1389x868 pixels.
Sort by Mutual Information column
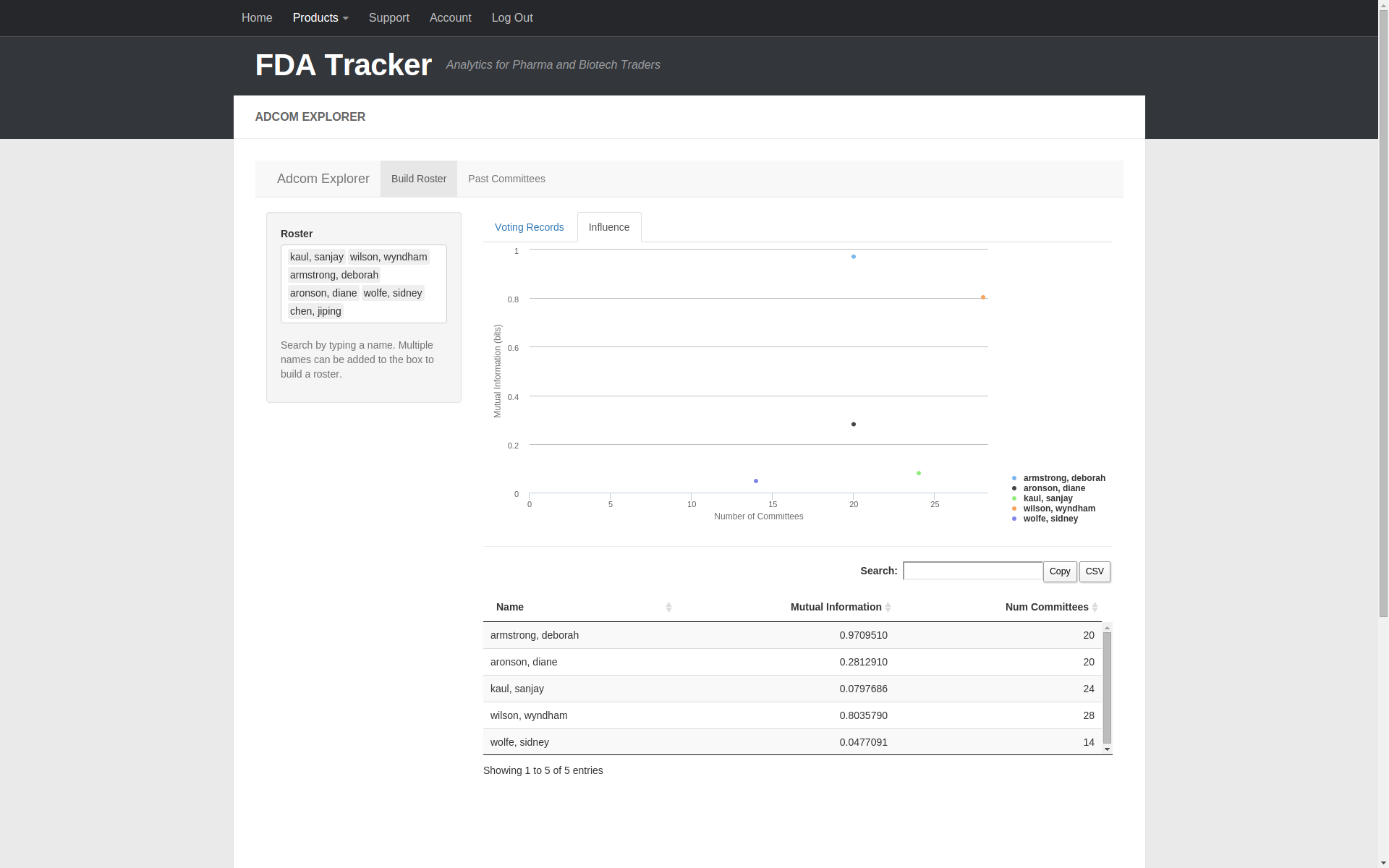(x=786, y=607)
